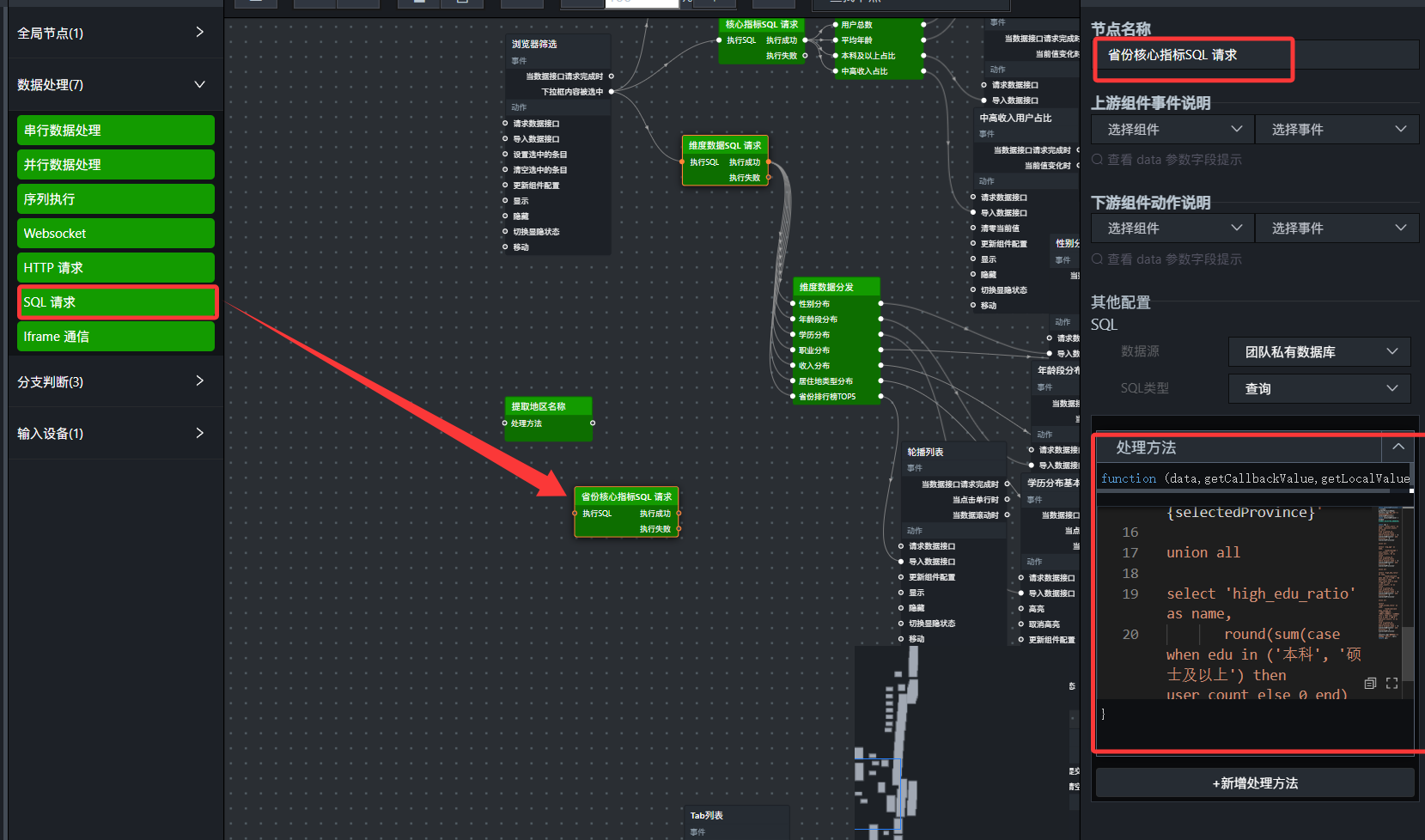Click 中高收入占比 output port on green node
The image size is (1425, 840).
(x=923, y=71)
